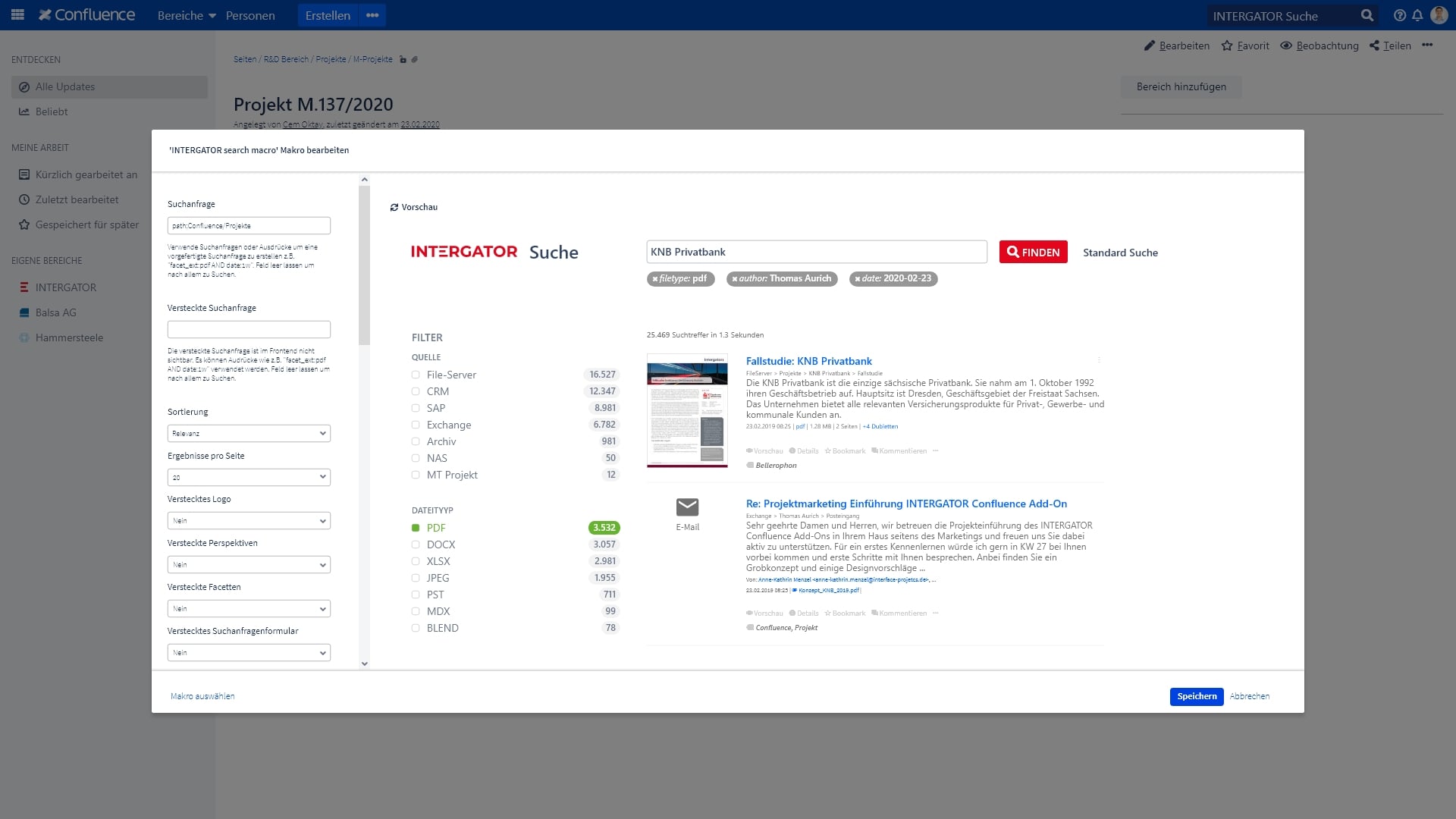This screenshot has height=819, width=1456.
Task: Open the Sortierung Relevanz dropdown
Action: click(249, 433)
